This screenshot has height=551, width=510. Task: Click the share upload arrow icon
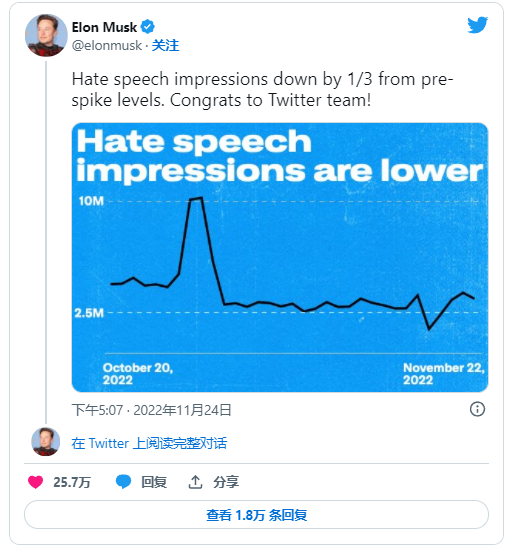tap(195, 482)
